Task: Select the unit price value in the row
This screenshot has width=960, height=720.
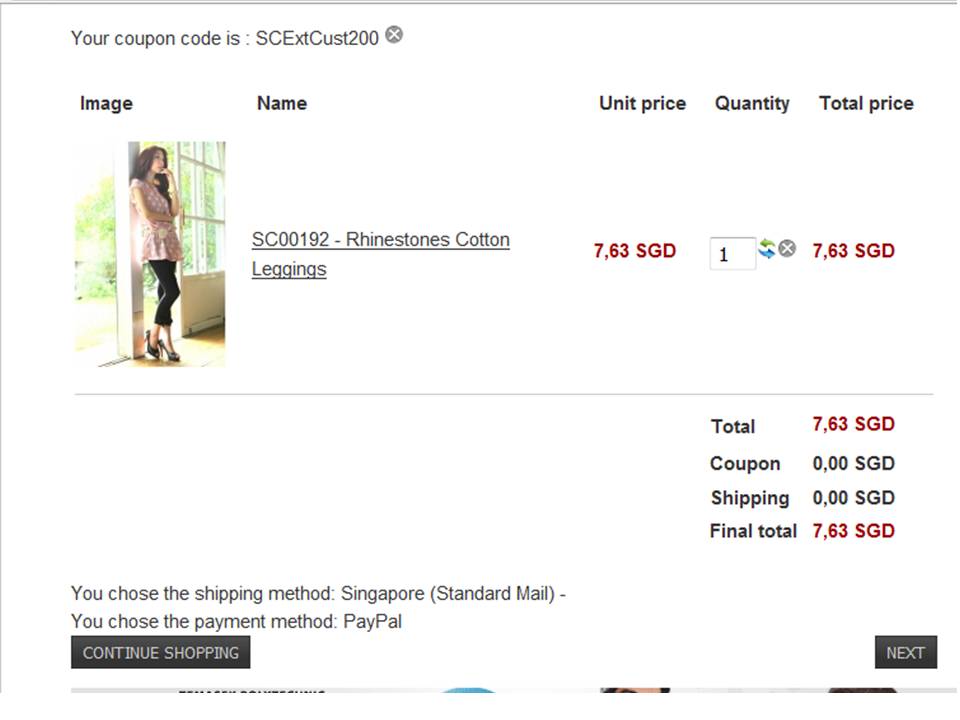Action: click(x=635, y=251)
